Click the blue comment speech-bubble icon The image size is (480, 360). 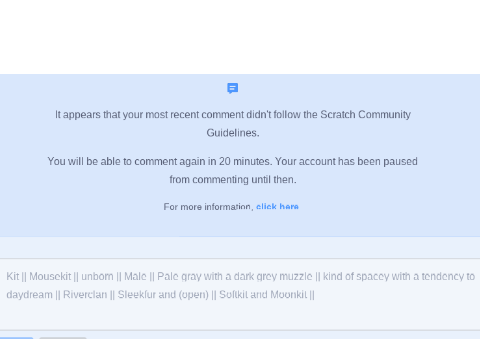tap(233, 88)
